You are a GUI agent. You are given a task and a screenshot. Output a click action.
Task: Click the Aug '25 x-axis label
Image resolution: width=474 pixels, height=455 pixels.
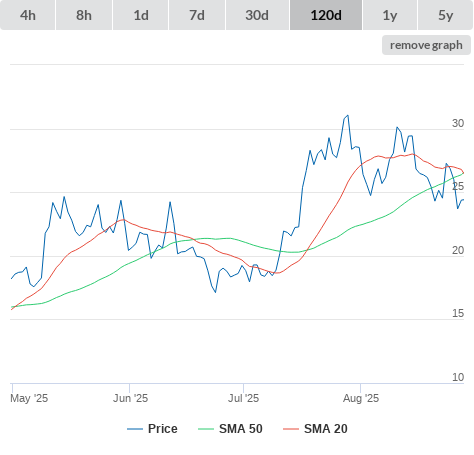point(361,398)
